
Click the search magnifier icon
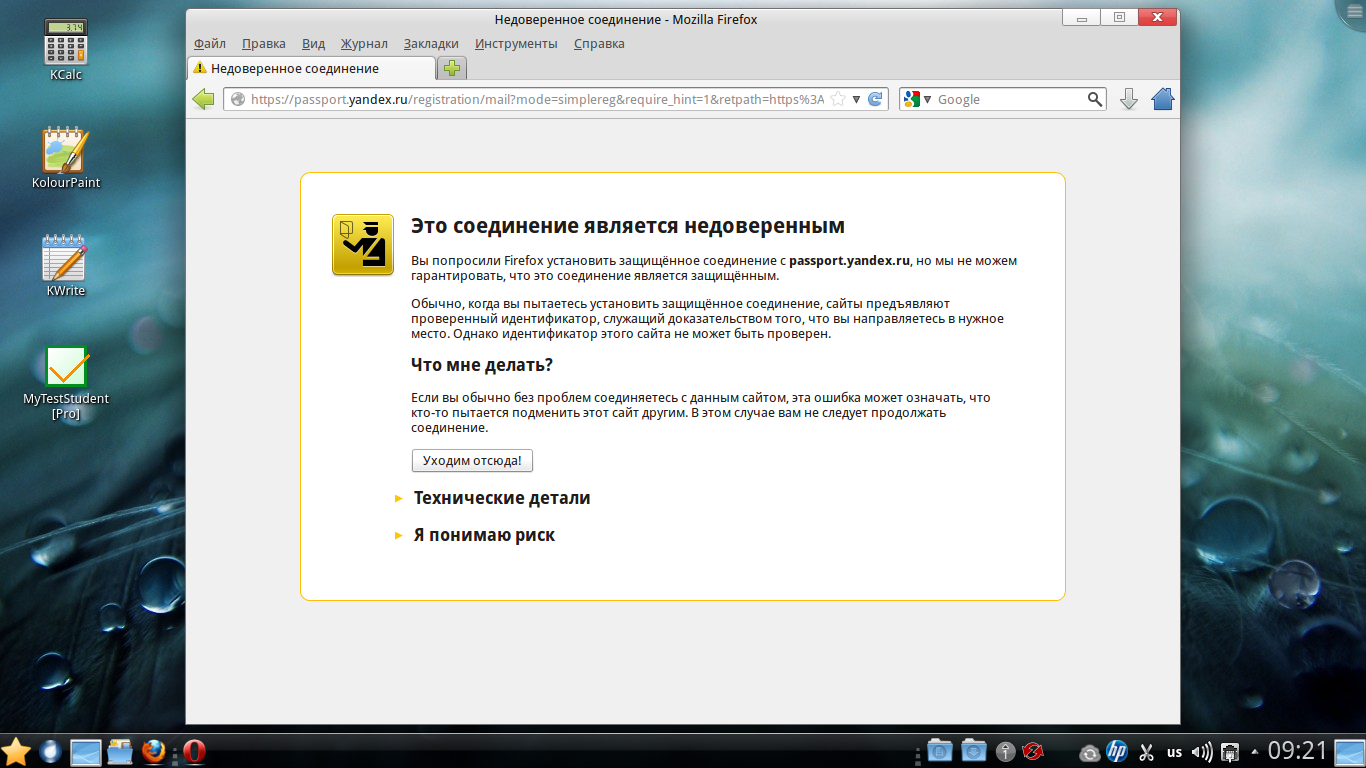(x=1095, y=99)
